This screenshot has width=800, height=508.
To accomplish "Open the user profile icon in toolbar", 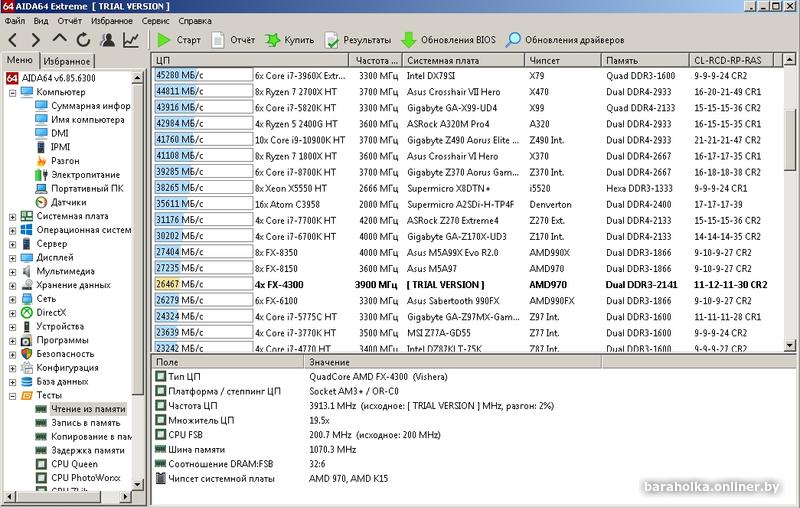I will coord(107,40).
